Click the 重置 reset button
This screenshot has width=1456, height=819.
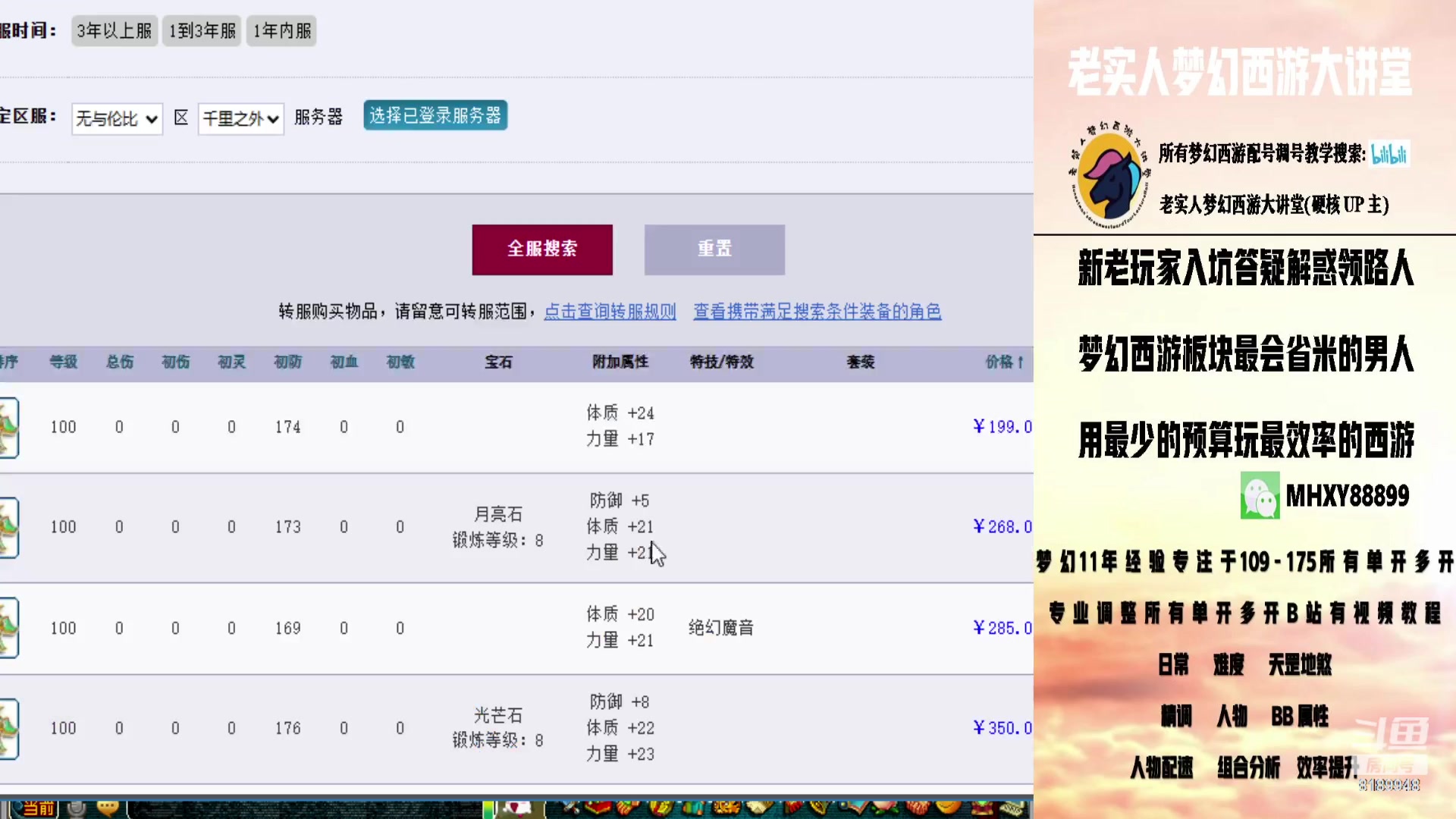[714, 249]
